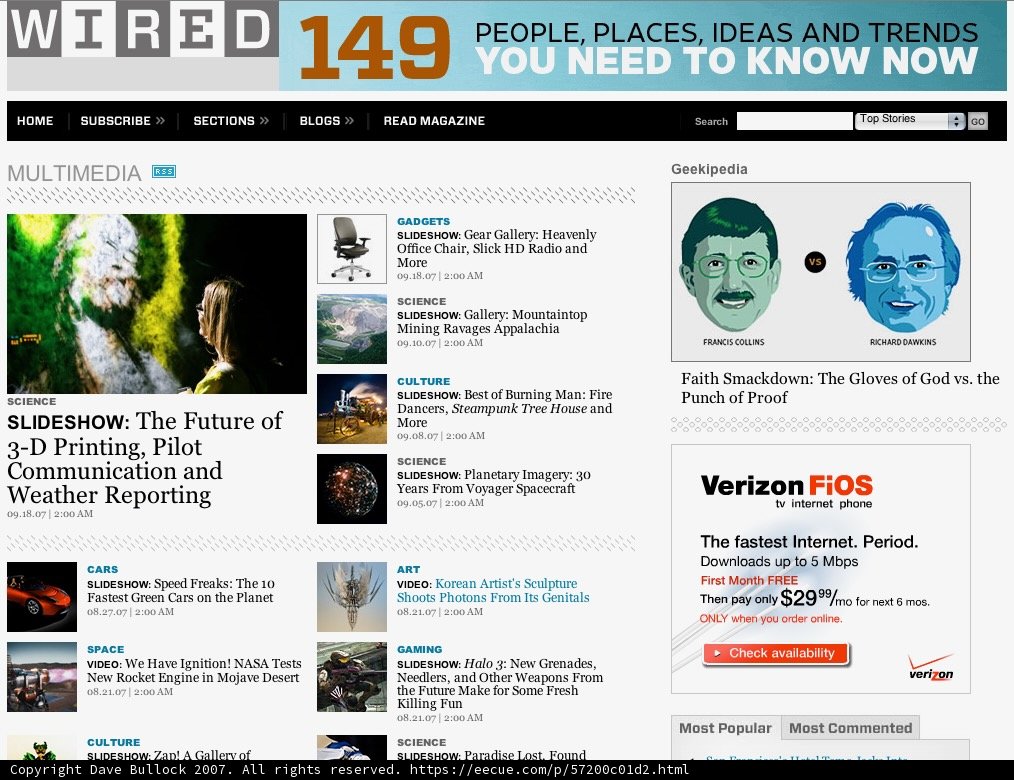Viewport: 1014px width, 780px height.
Task: Click the search text field
Action: 794,121
